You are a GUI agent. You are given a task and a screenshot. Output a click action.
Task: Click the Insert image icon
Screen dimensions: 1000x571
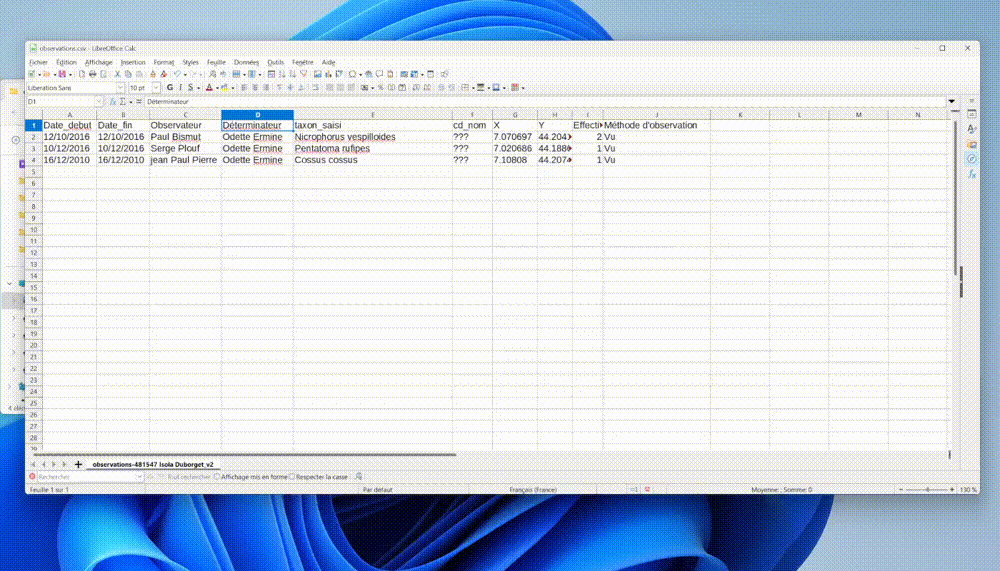[318, 74]
